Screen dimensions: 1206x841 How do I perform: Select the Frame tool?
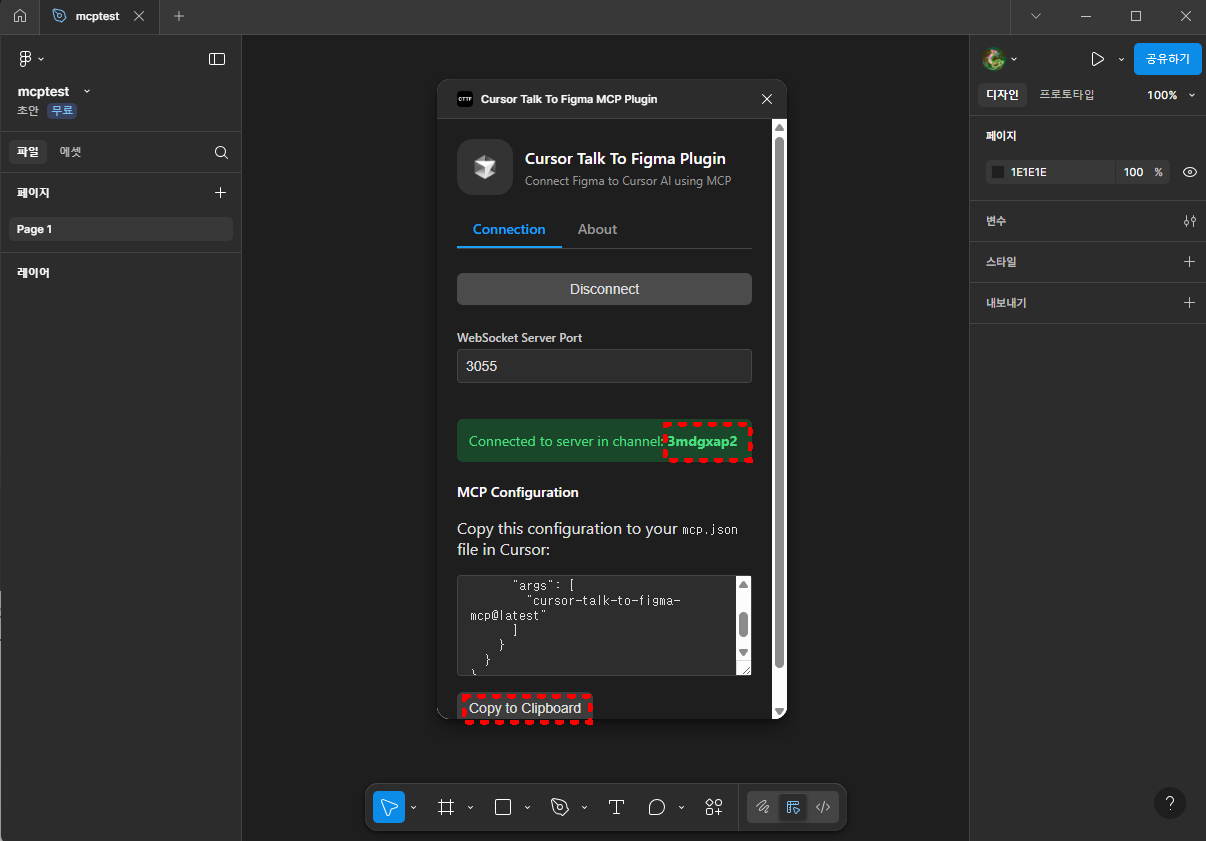446,807
